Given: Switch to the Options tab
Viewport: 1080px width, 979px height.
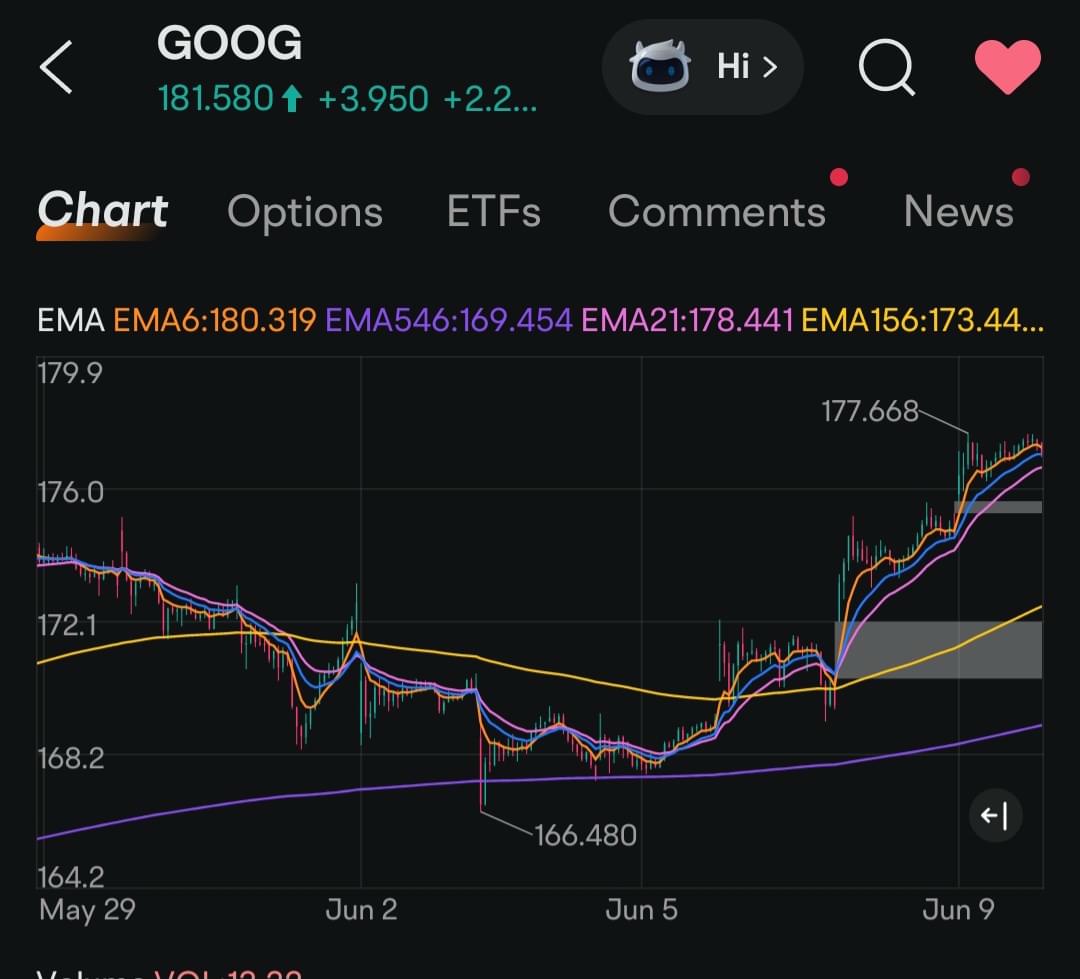Looking at the screenshot, I should click(x=305, y=212).
